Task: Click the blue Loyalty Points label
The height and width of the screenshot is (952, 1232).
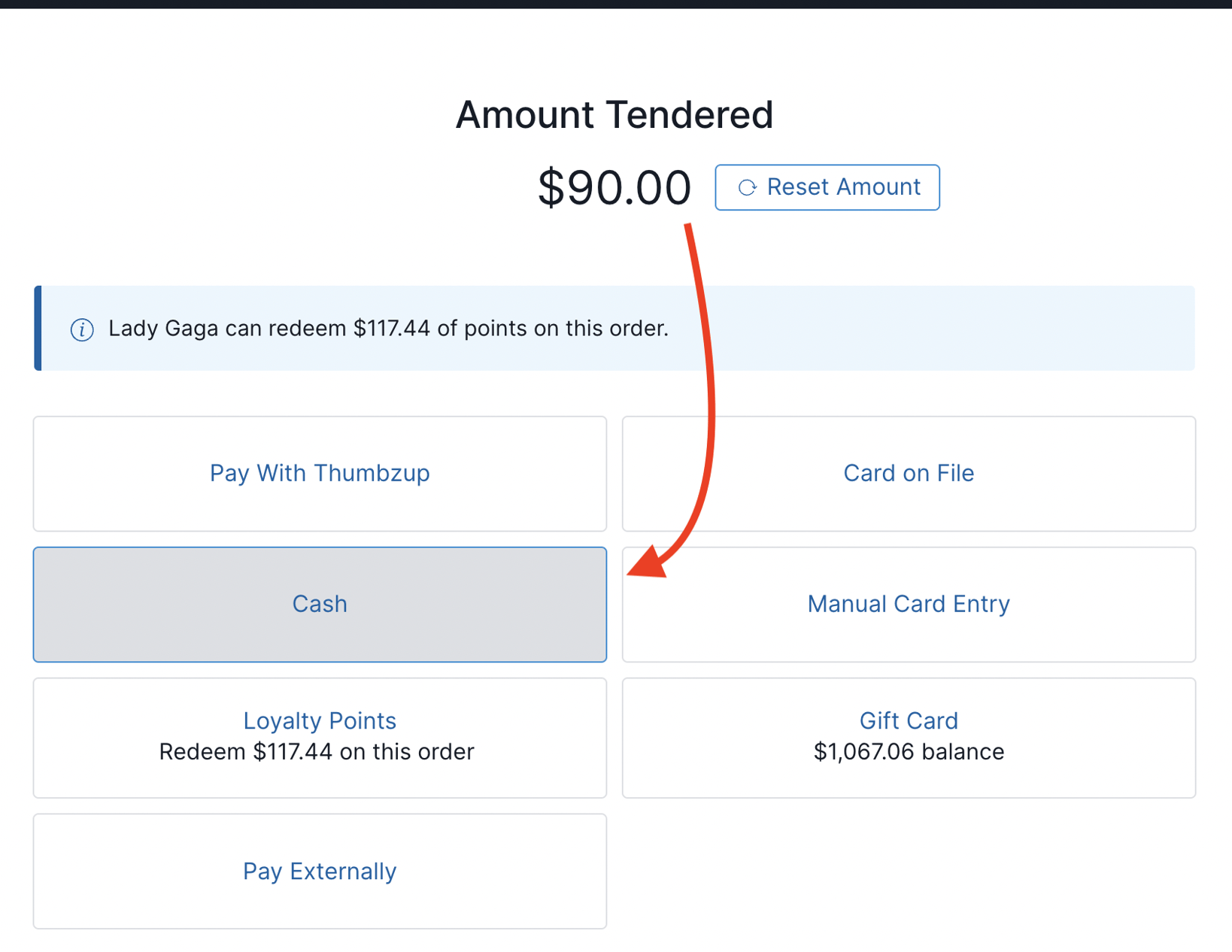Action: click(x=320, y=720)
